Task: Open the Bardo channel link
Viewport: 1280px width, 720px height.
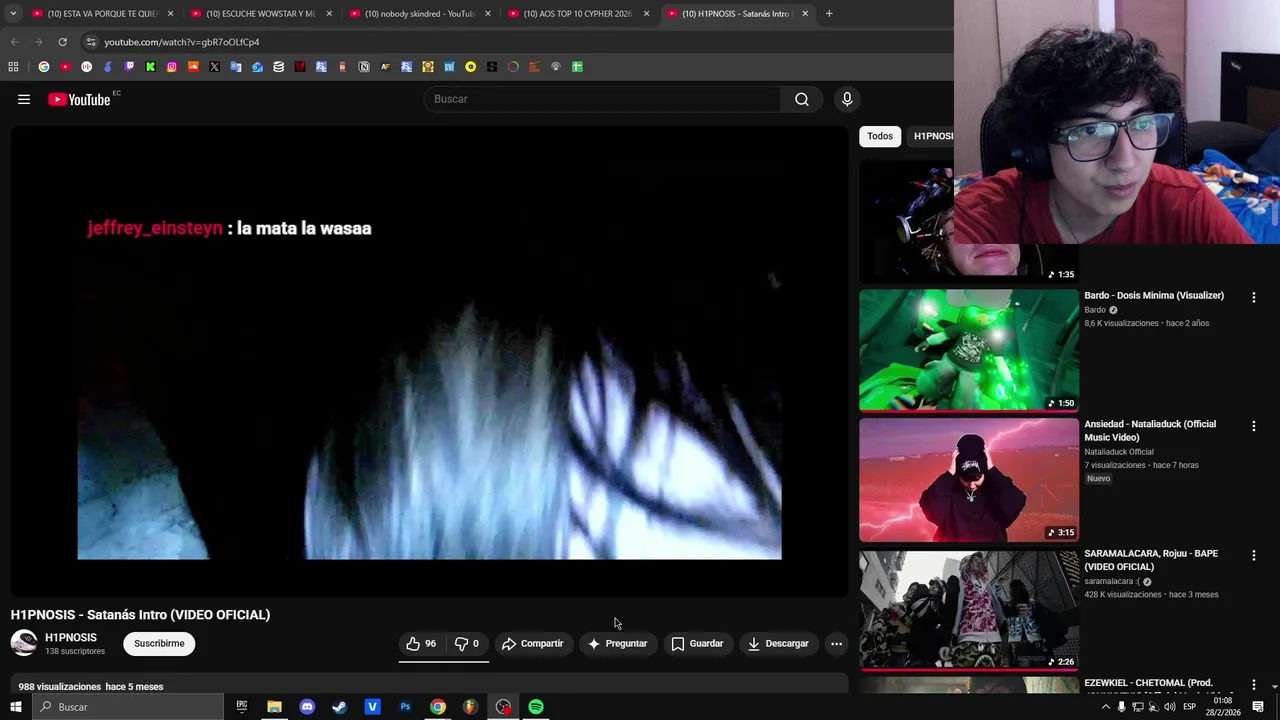Action: tap(1095, 310)
